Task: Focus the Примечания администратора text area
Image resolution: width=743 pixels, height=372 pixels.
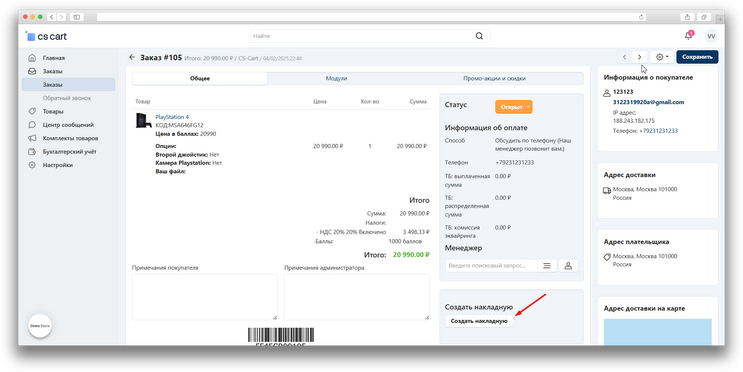Action: 357,297
